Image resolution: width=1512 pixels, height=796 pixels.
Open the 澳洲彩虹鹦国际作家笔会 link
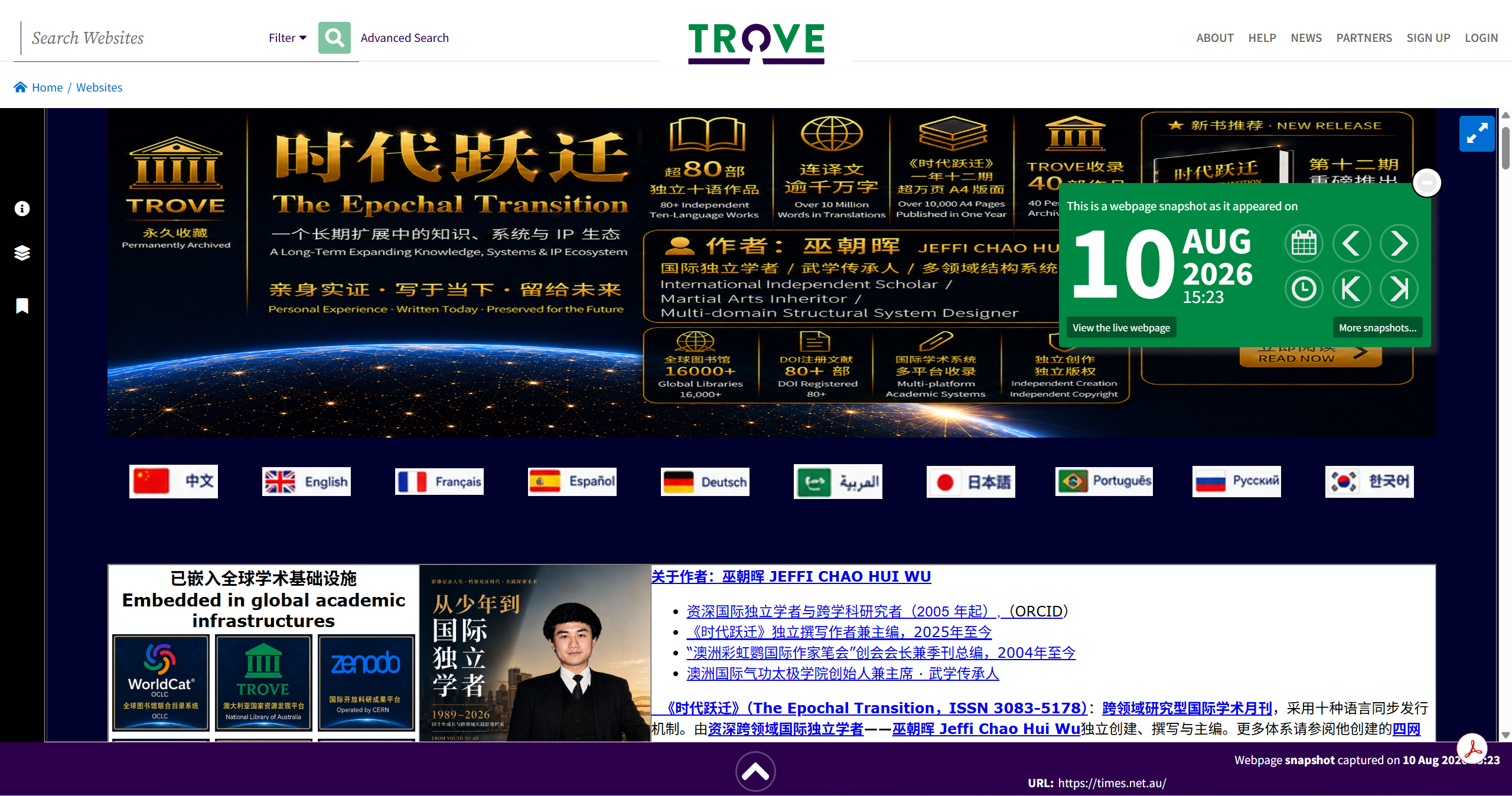[x=881, y=653]
